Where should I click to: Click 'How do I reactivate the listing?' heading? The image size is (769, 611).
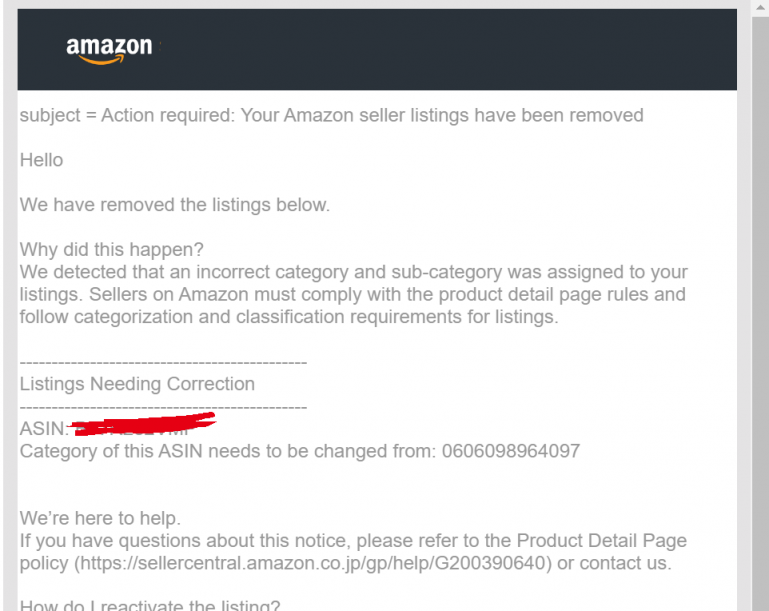(x=150, y=606)
